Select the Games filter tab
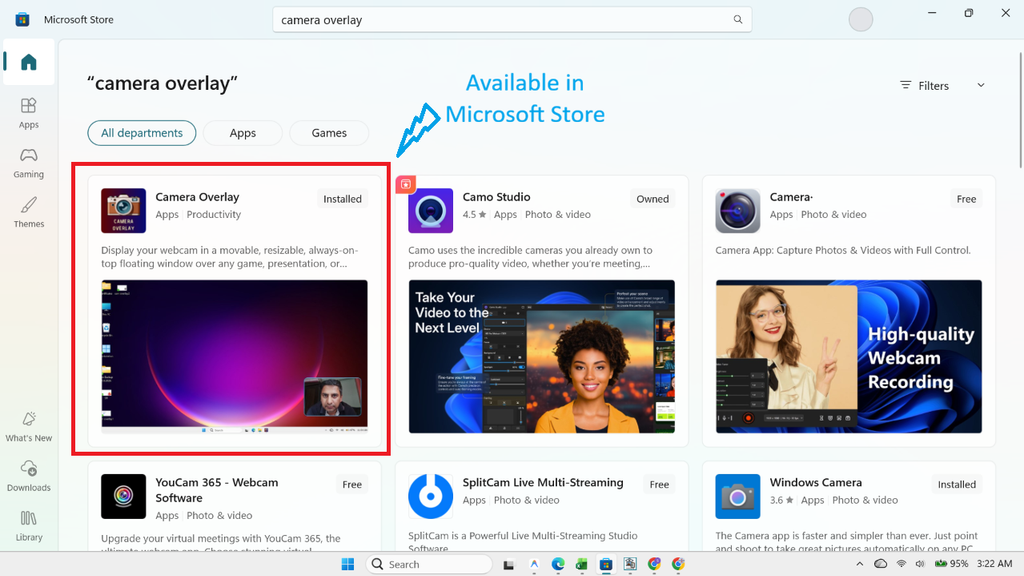Image resolution: width=1024 pixels, height=576 pixels. [329, 133]
